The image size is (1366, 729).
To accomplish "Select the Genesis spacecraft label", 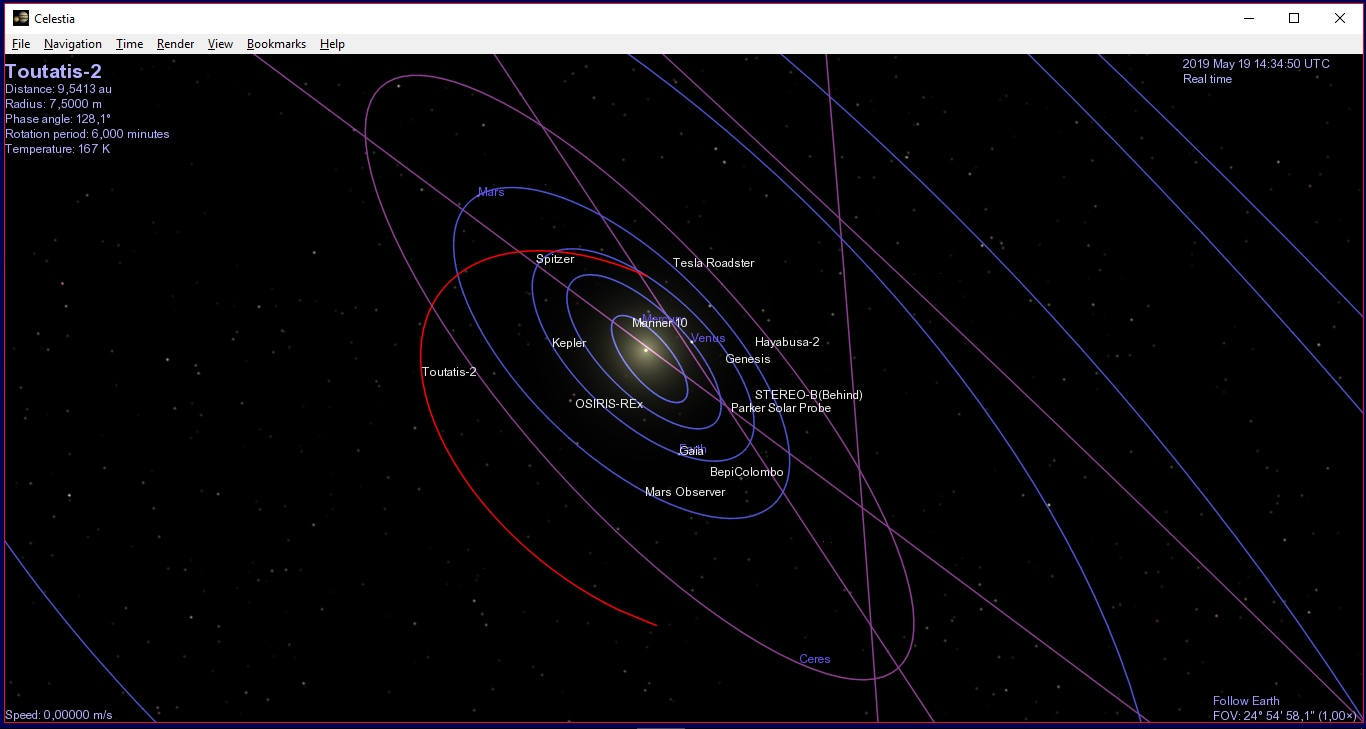I will 748,359.
